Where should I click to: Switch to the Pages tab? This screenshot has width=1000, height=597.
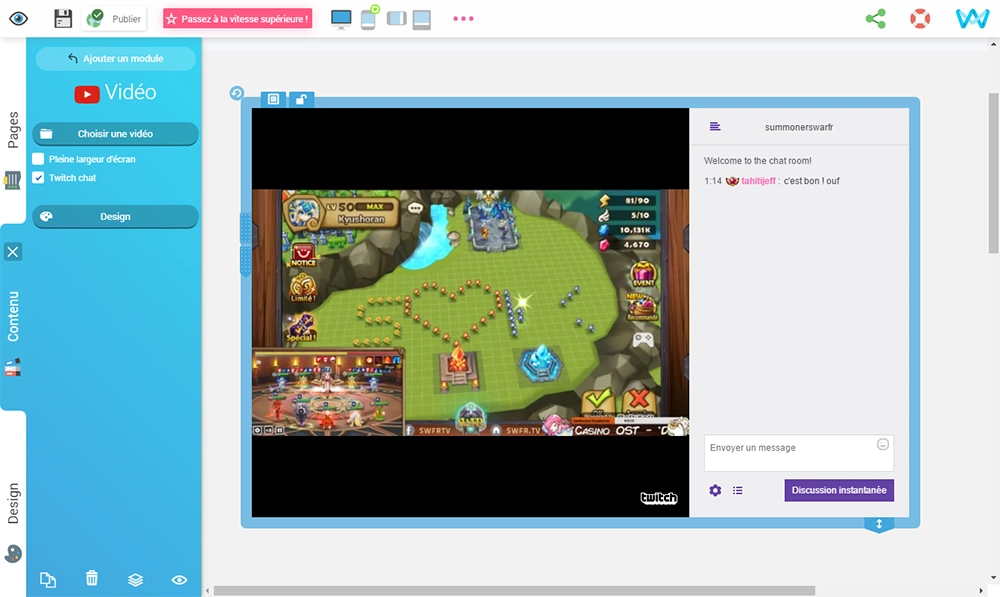[13, 130]
